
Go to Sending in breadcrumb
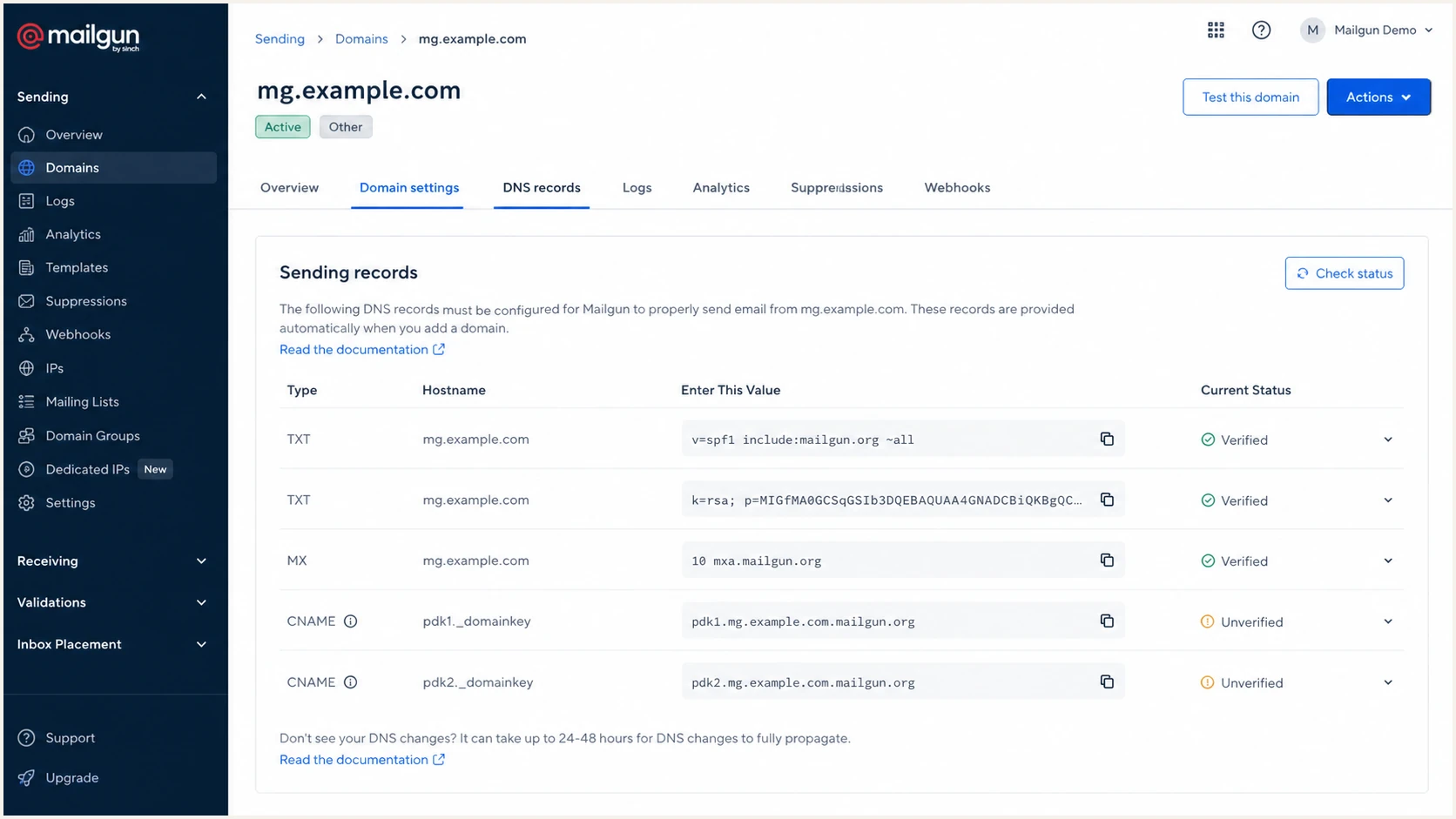[280, 39]
